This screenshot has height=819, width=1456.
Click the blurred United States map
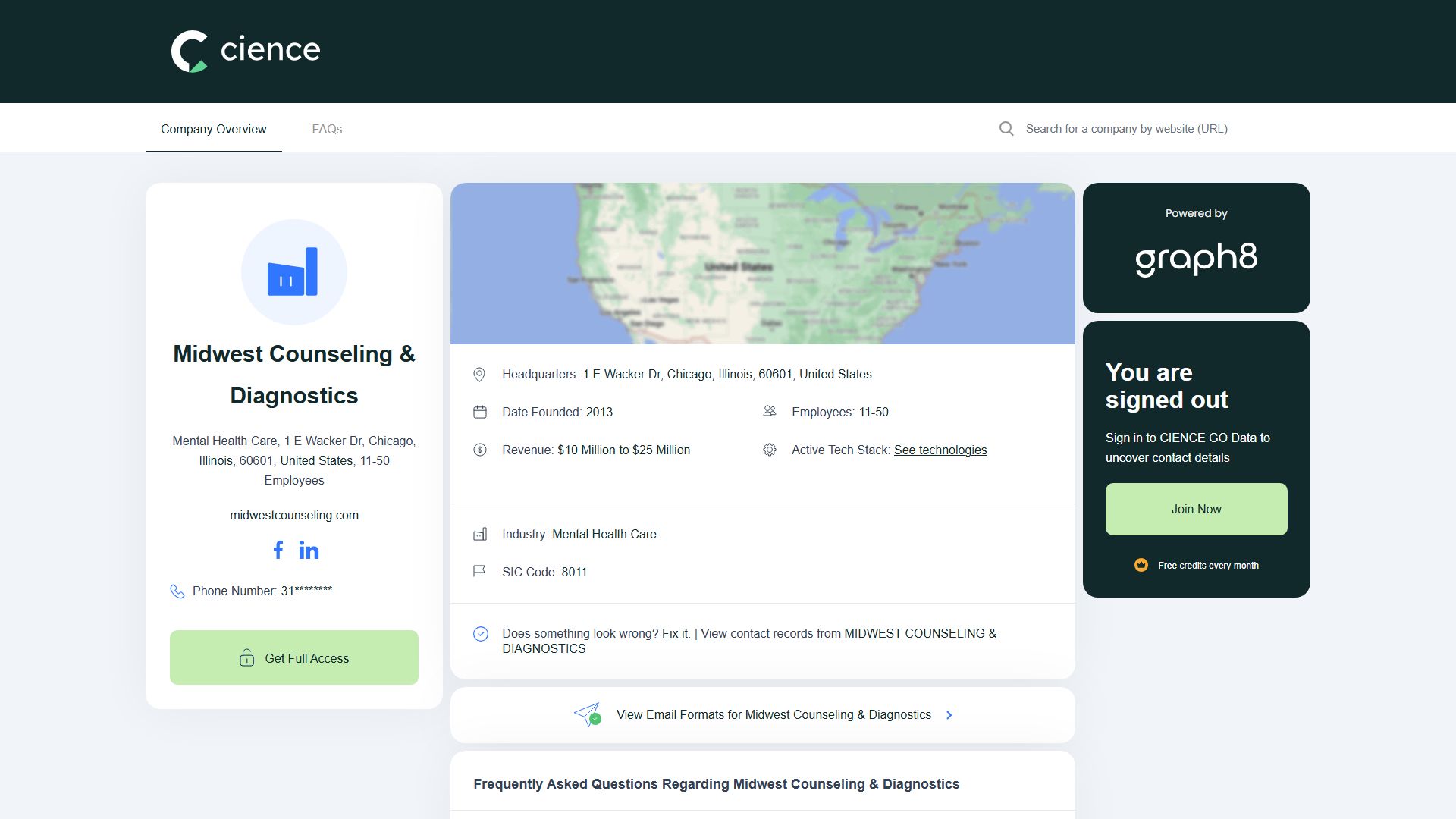pos(763,263)
